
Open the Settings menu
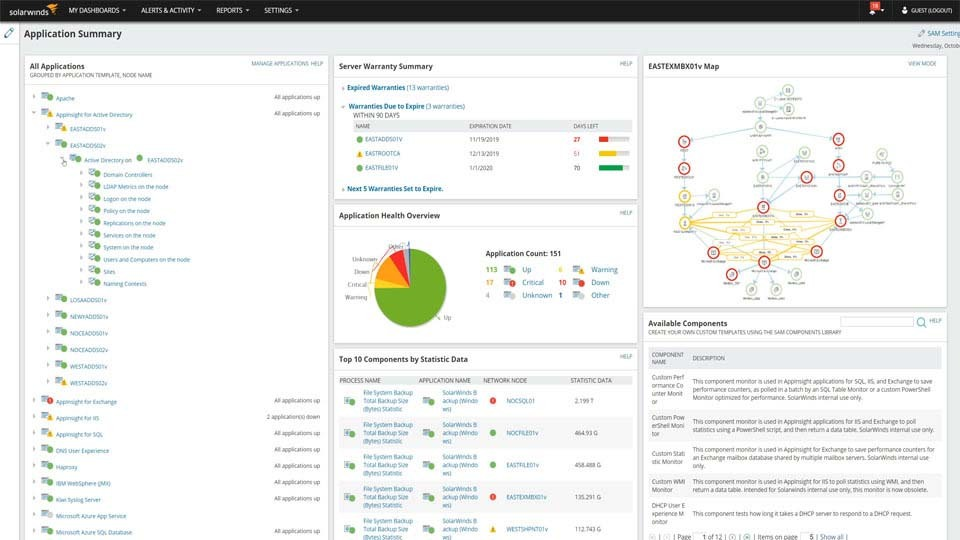[x=281, y=10]
